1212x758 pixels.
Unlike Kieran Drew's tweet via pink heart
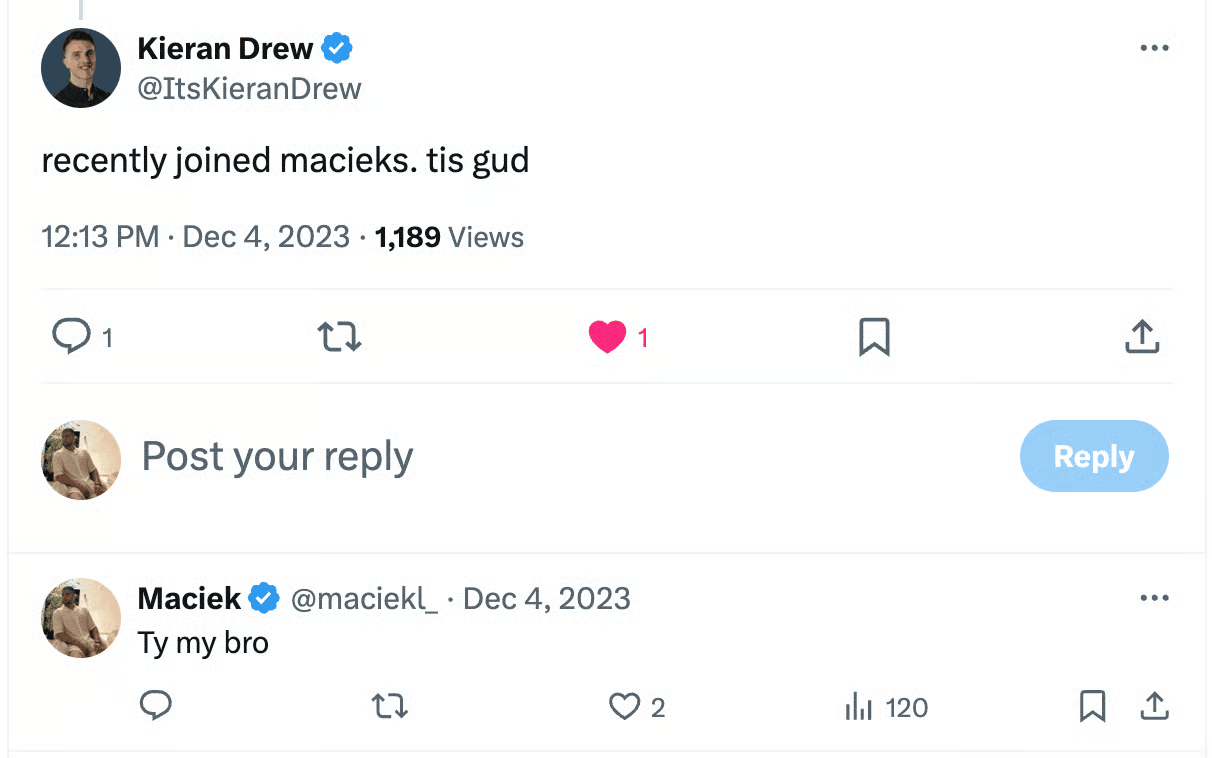[607, 338]
